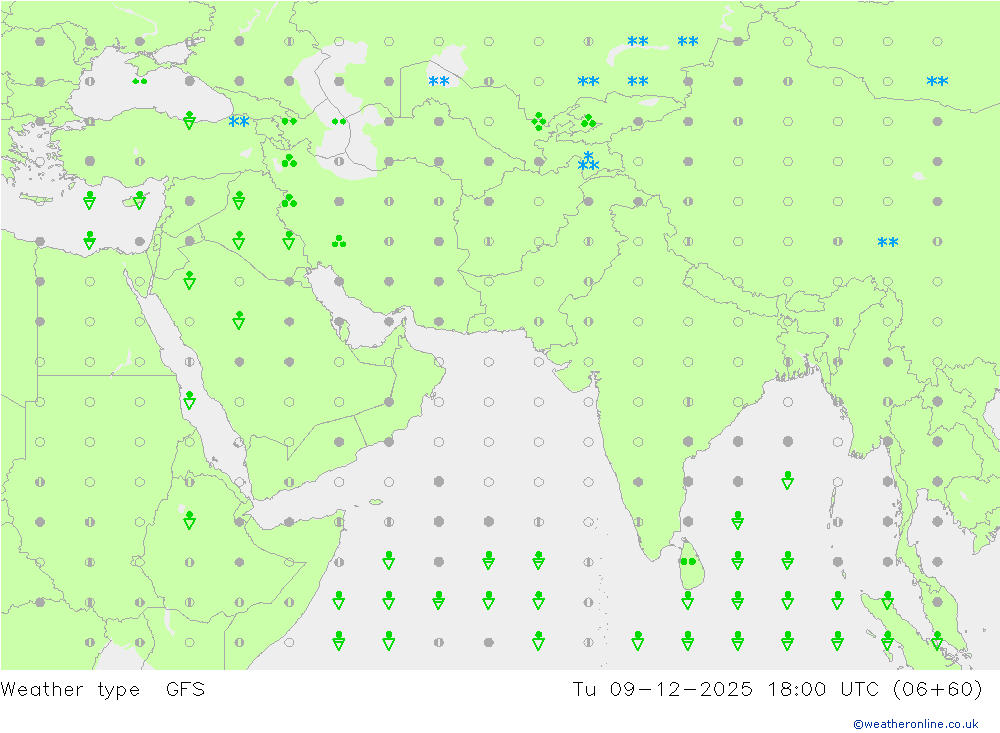This screenshot has height=733, width=1000.
Task: Click the shower symbol over Cyprus
Action: point(140,200)
